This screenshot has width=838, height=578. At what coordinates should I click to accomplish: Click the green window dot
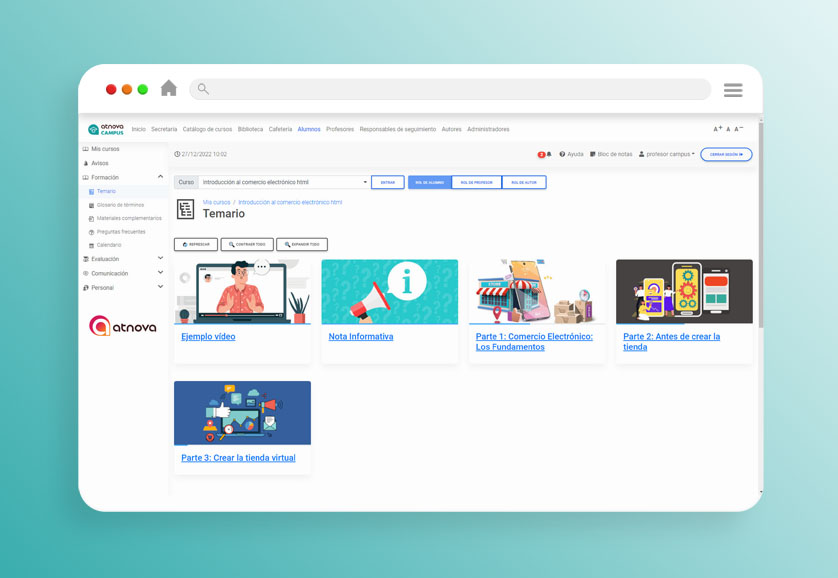[143, 89]
